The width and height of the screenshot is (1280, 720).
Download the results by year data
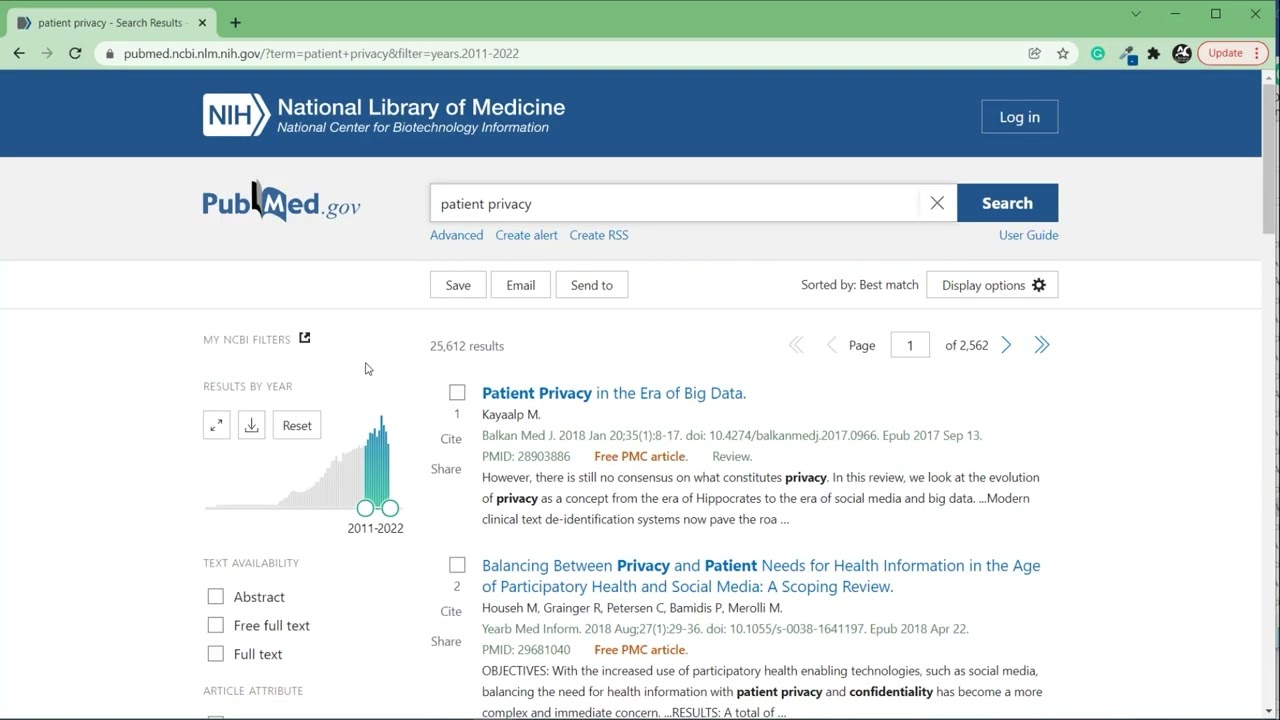252,425
